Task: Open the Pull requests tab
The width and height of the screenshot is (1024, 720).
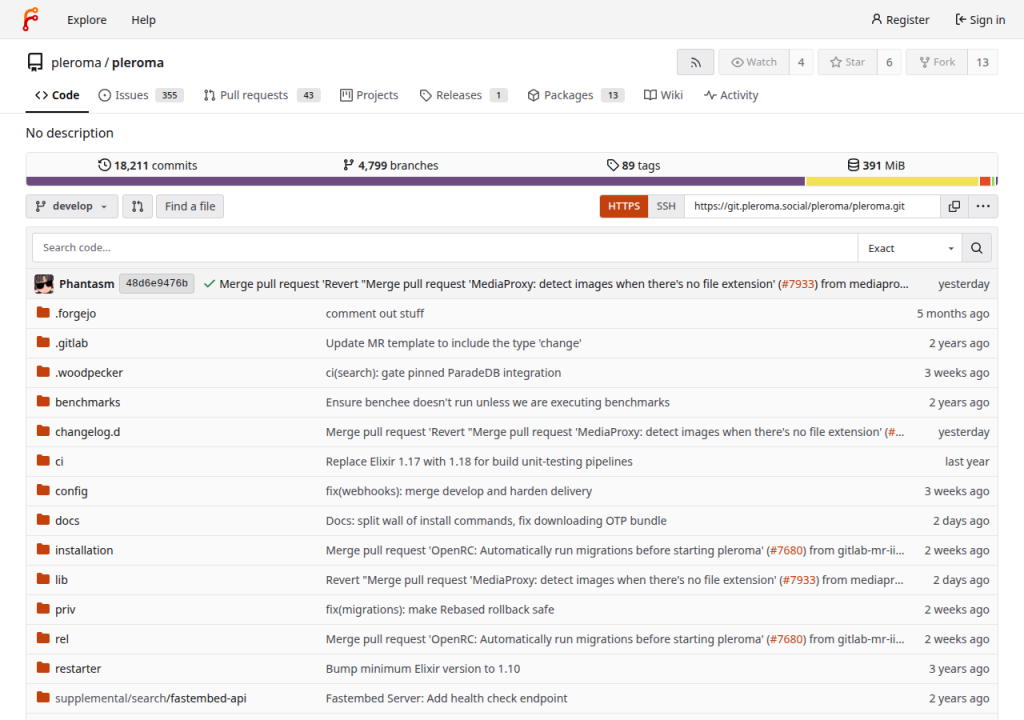Action: (261, 95)
